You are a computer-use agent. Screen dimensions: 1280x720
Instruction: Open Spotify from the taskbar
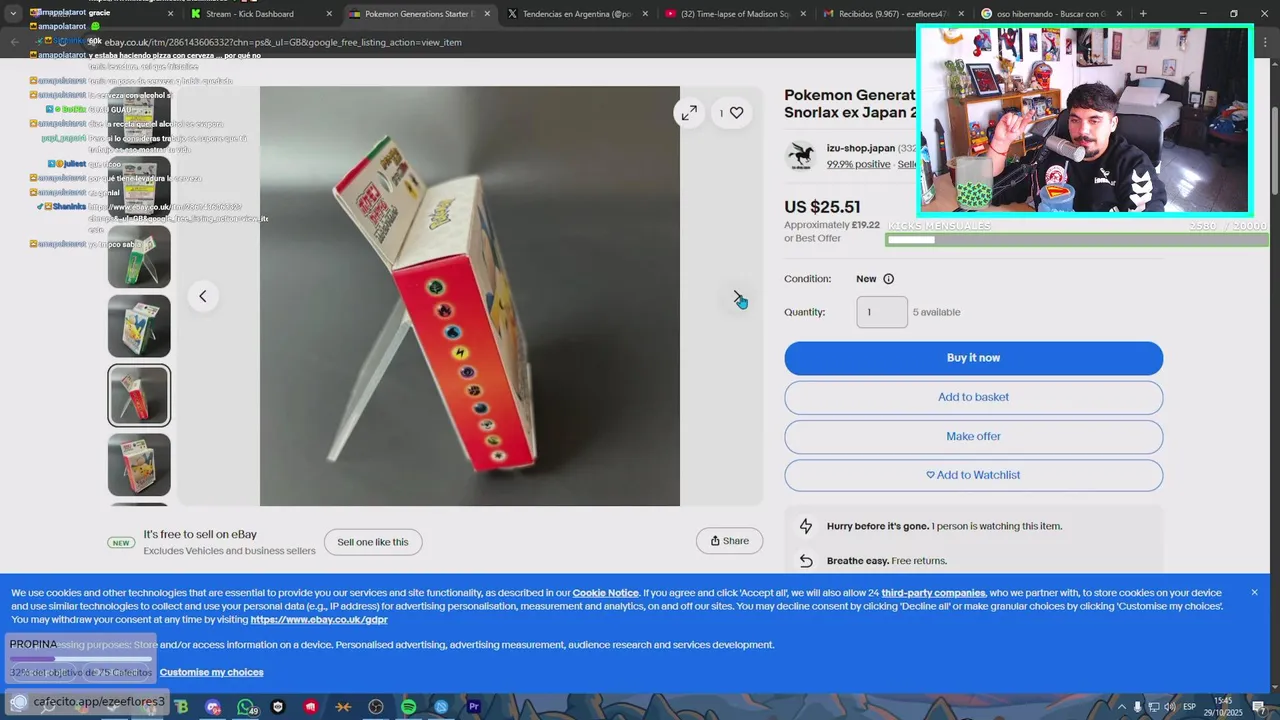408,707
